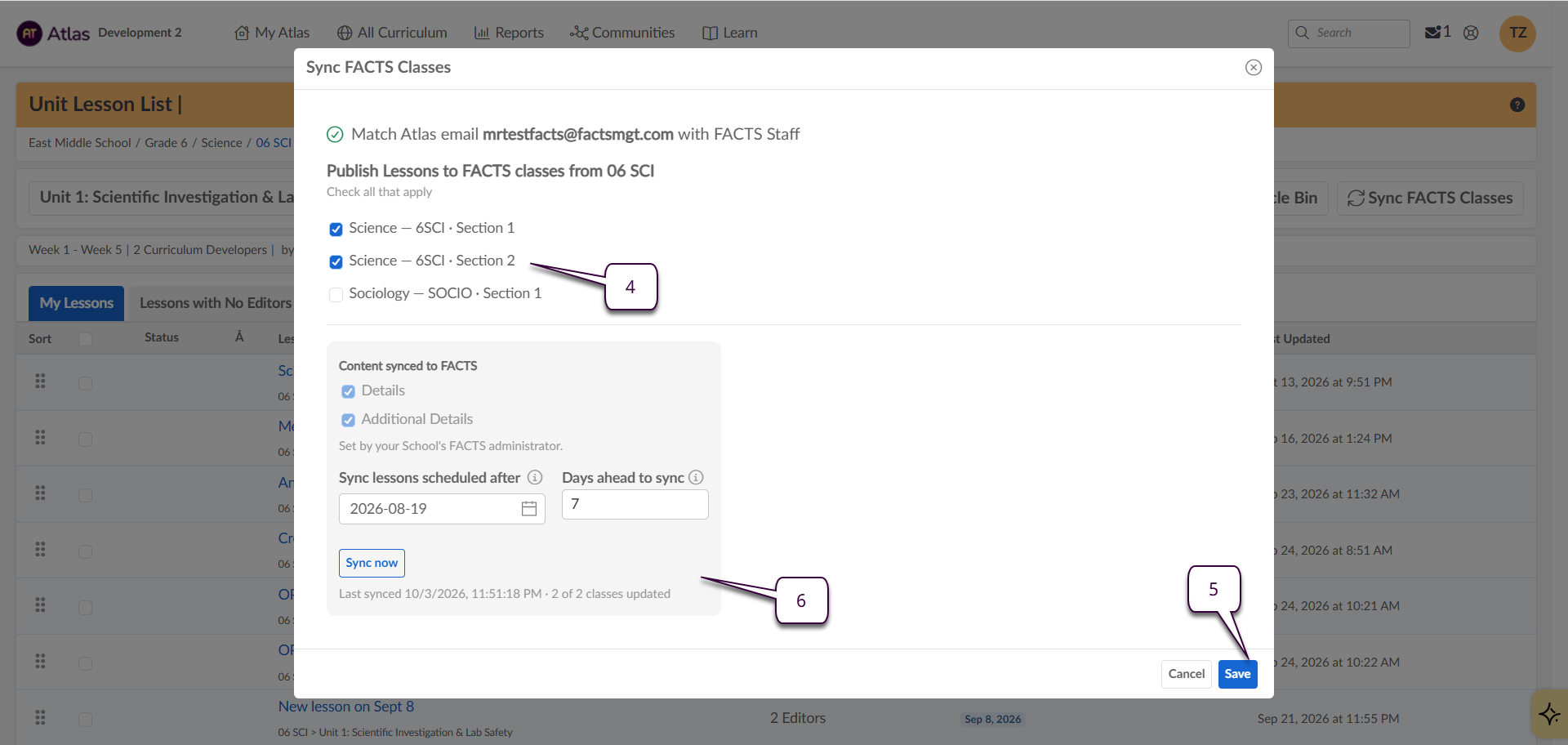Click Sync FACTS Classes toolbar button

click(x=1430, y=199)
